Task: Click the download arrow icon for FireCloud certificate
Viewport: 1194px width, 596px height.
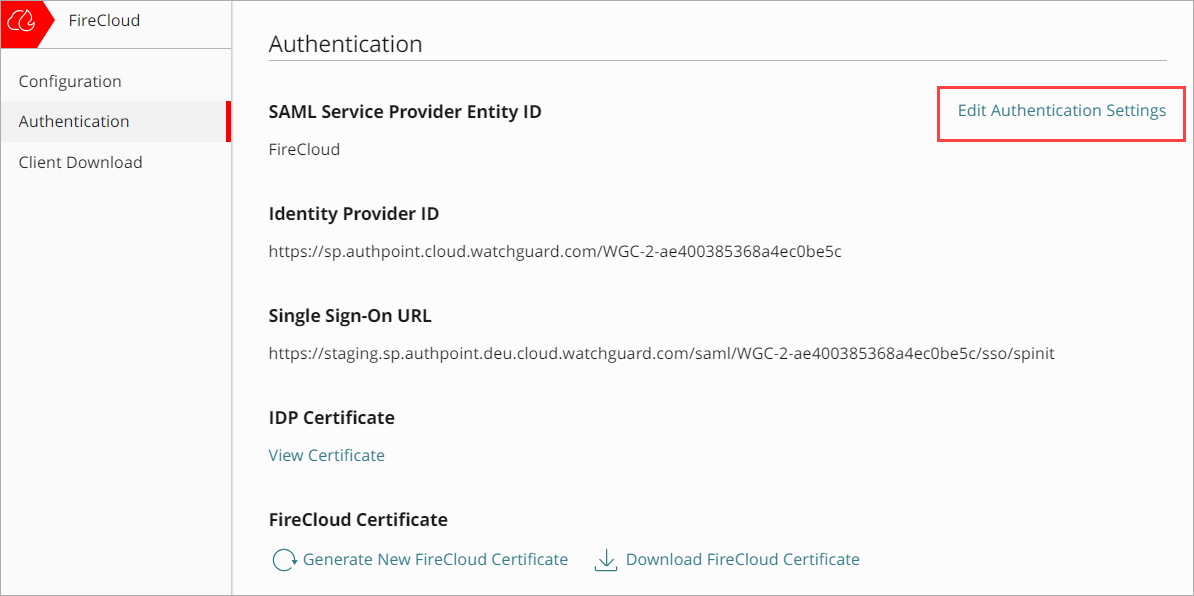Action: pos(606,560)
